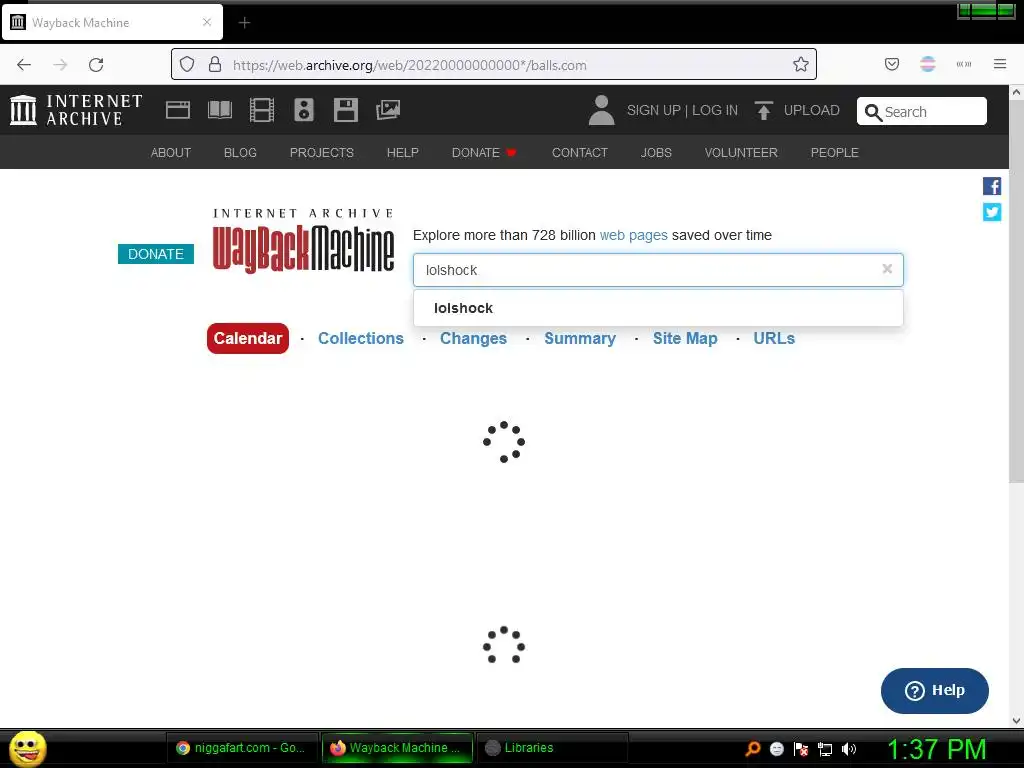Click the LOG IN link

pyautogui.click(x=714, y=110)
